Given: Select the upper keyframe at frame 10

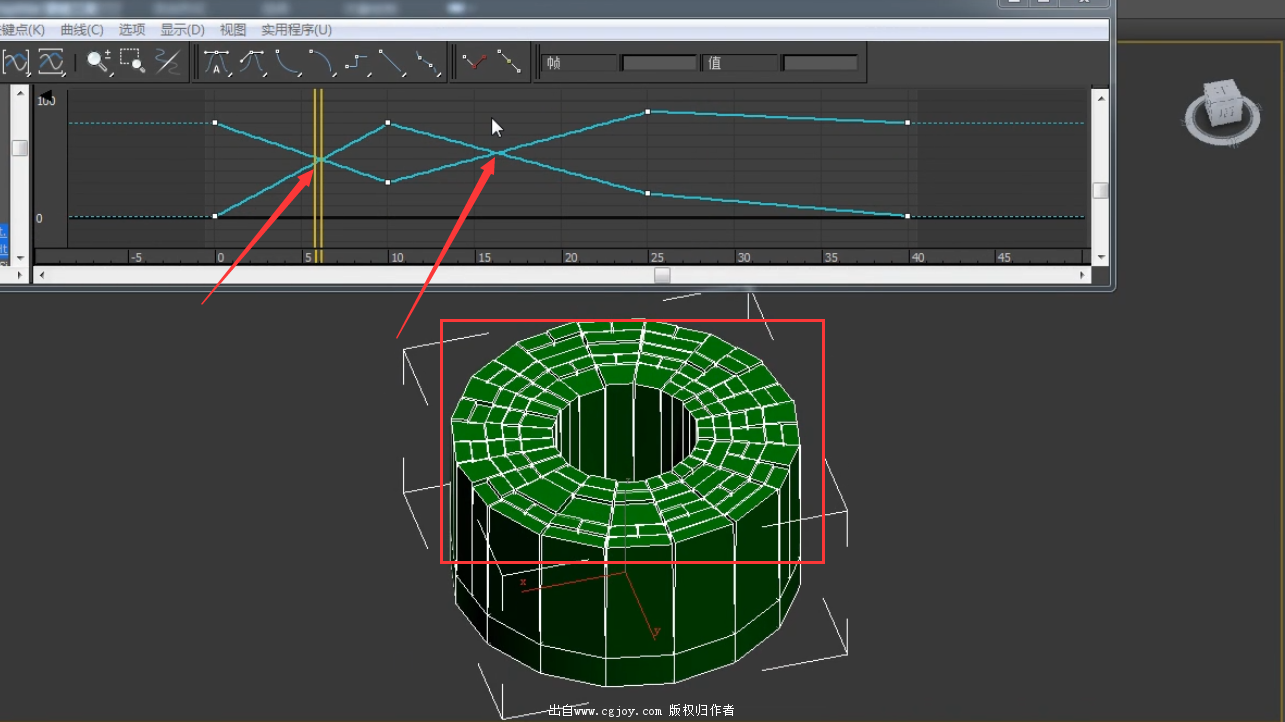Looking at the screenshot, I should [388, 123].
